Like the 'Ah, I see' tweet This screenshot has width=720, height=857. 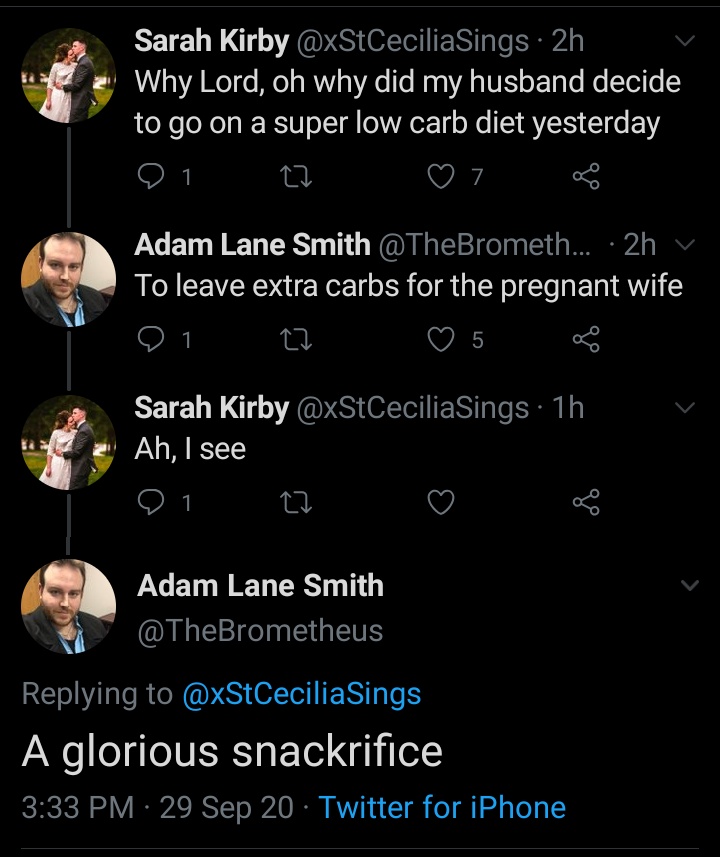441,503
